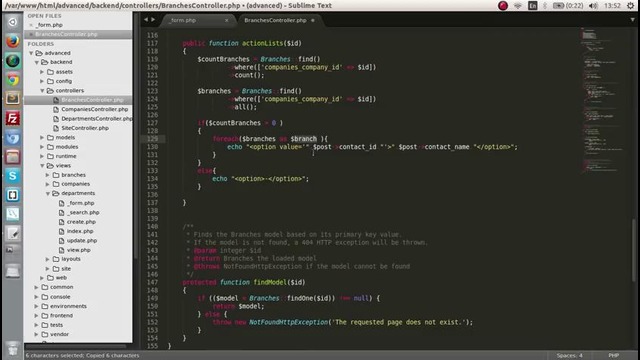The width and height of the screenshot is (640, 360).
Task: Expand the models folder
Action: (x=42, y=138)
